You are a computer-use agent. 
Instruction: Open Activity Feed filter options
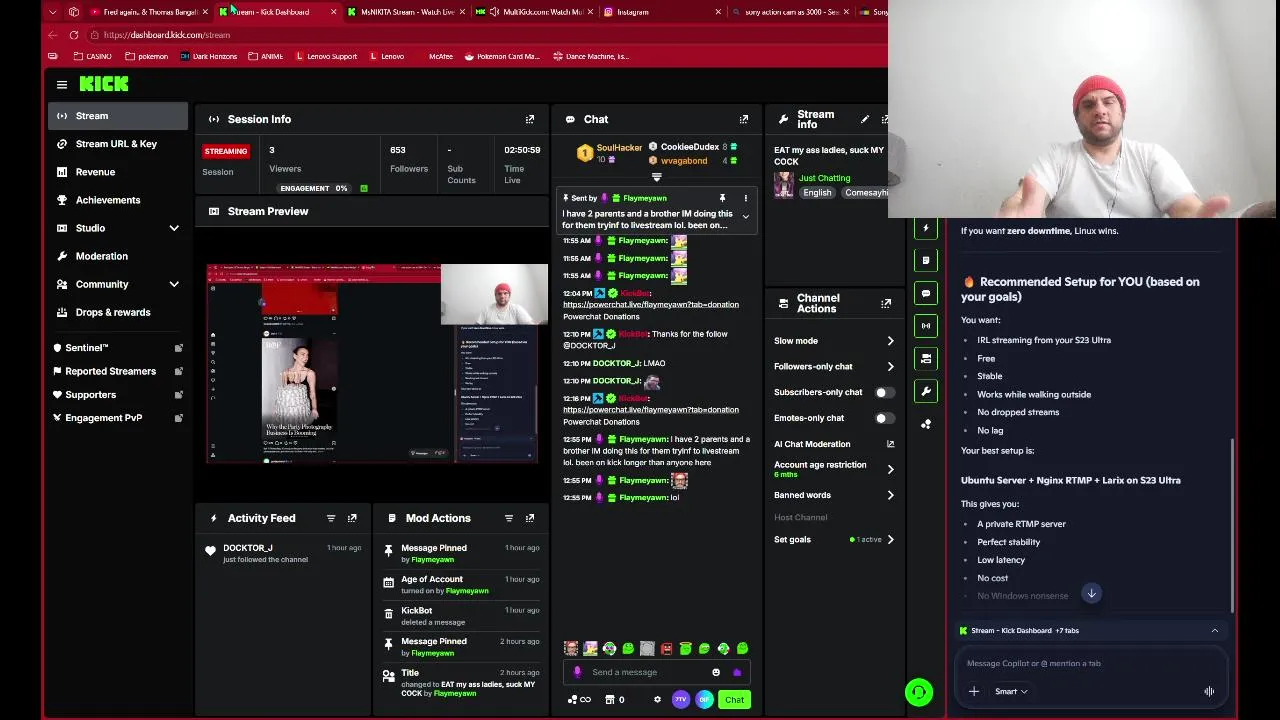point(331,518)
